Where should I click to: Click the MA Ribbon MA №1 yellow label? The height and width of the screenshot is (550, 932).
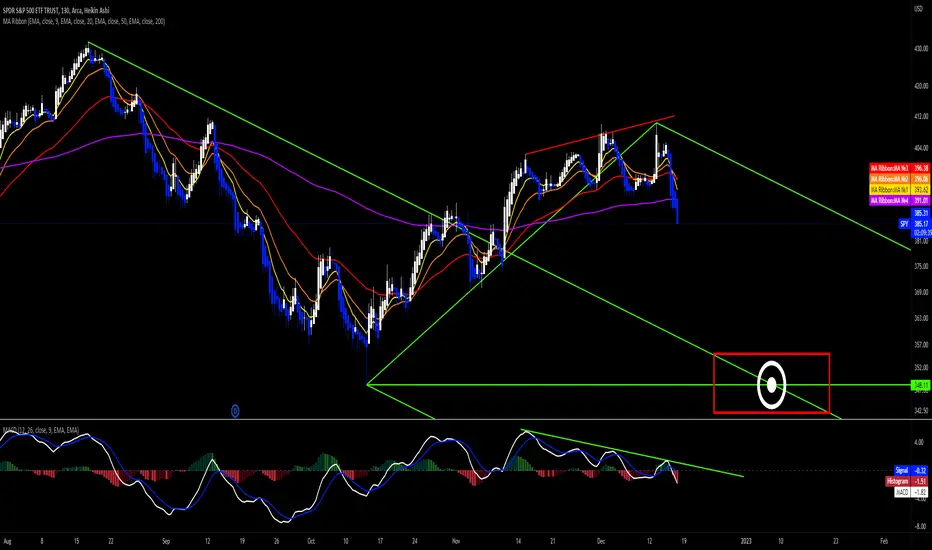pos(899,190)
